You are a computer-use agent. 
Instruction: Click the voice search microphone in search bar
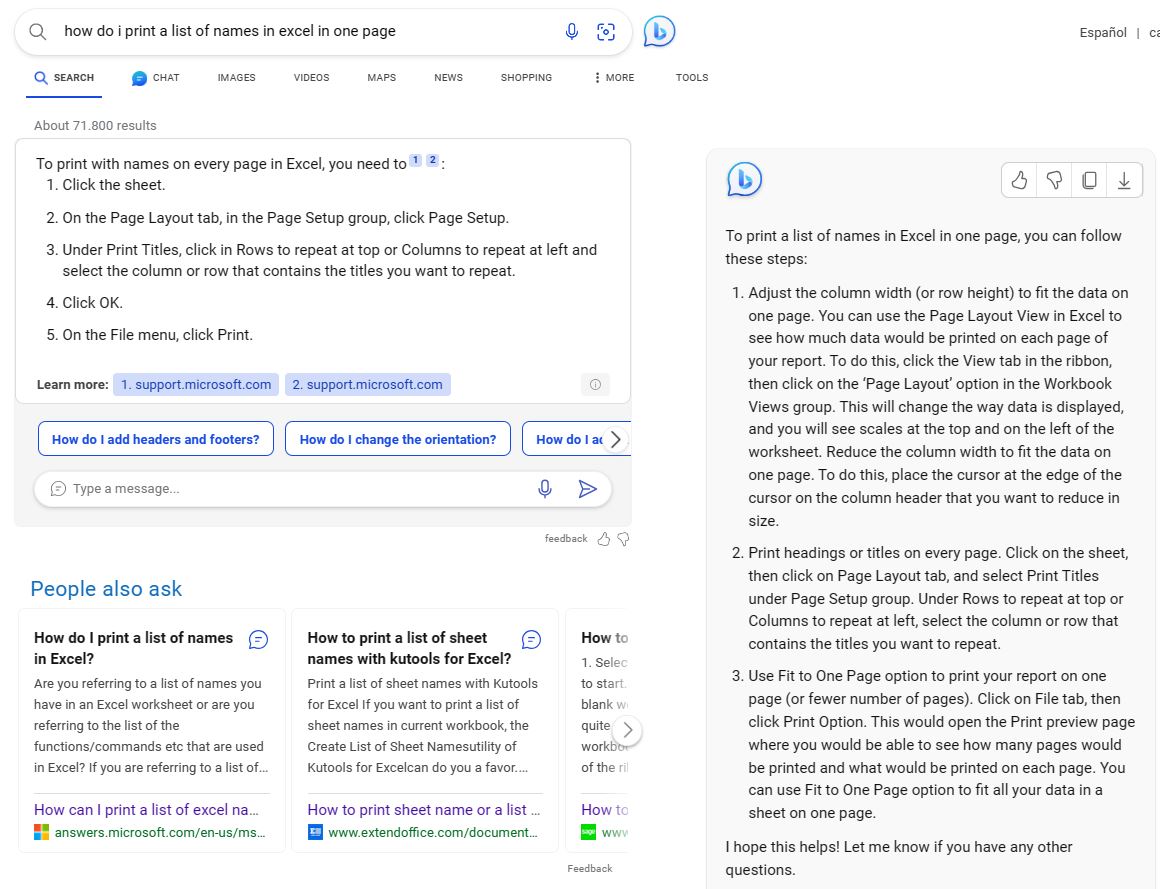pyautogui.click(x=571, y=31)
